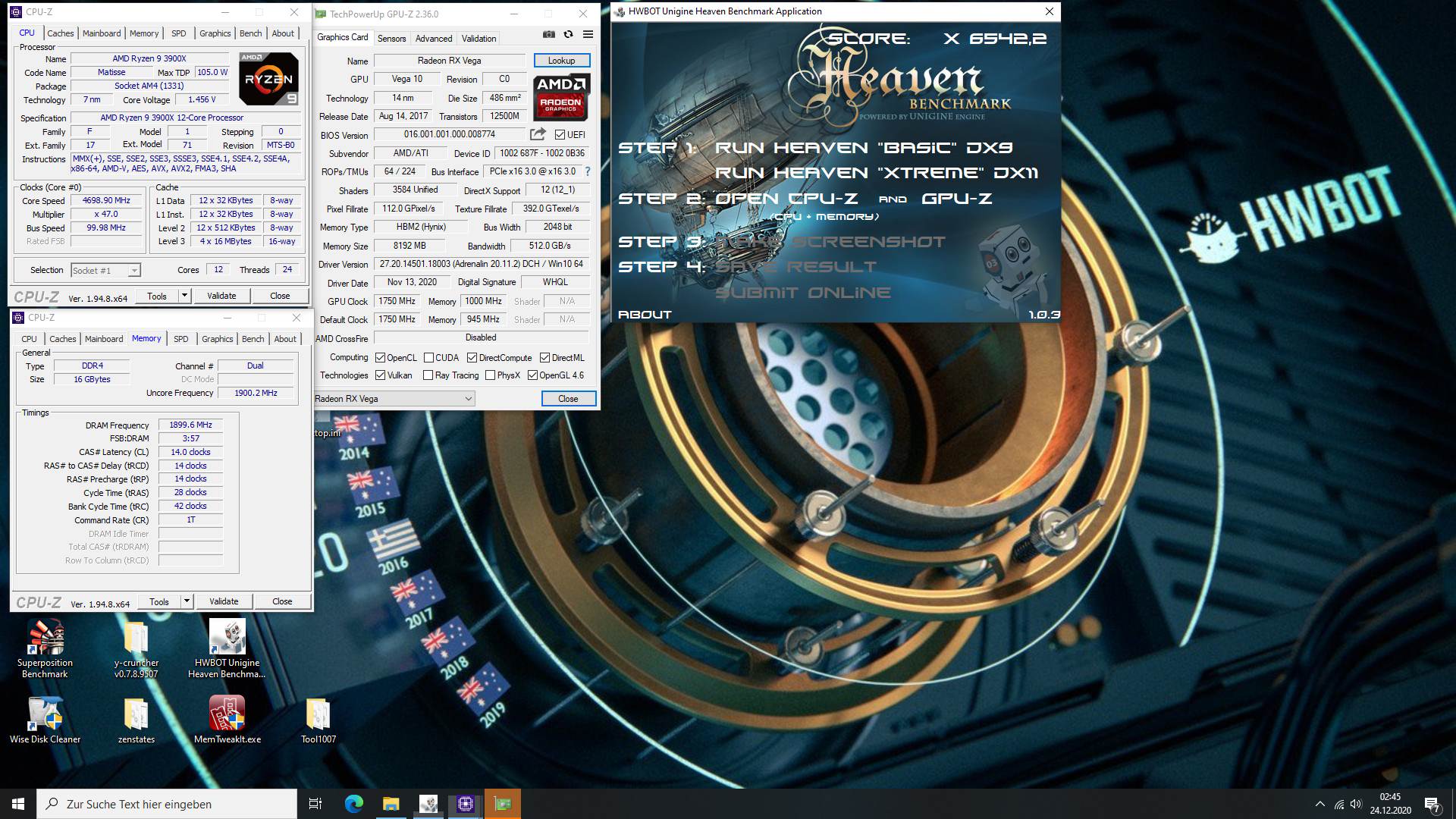Open notification center icon
This screenshot has height=819, width=1456.
coord(1432,804)
